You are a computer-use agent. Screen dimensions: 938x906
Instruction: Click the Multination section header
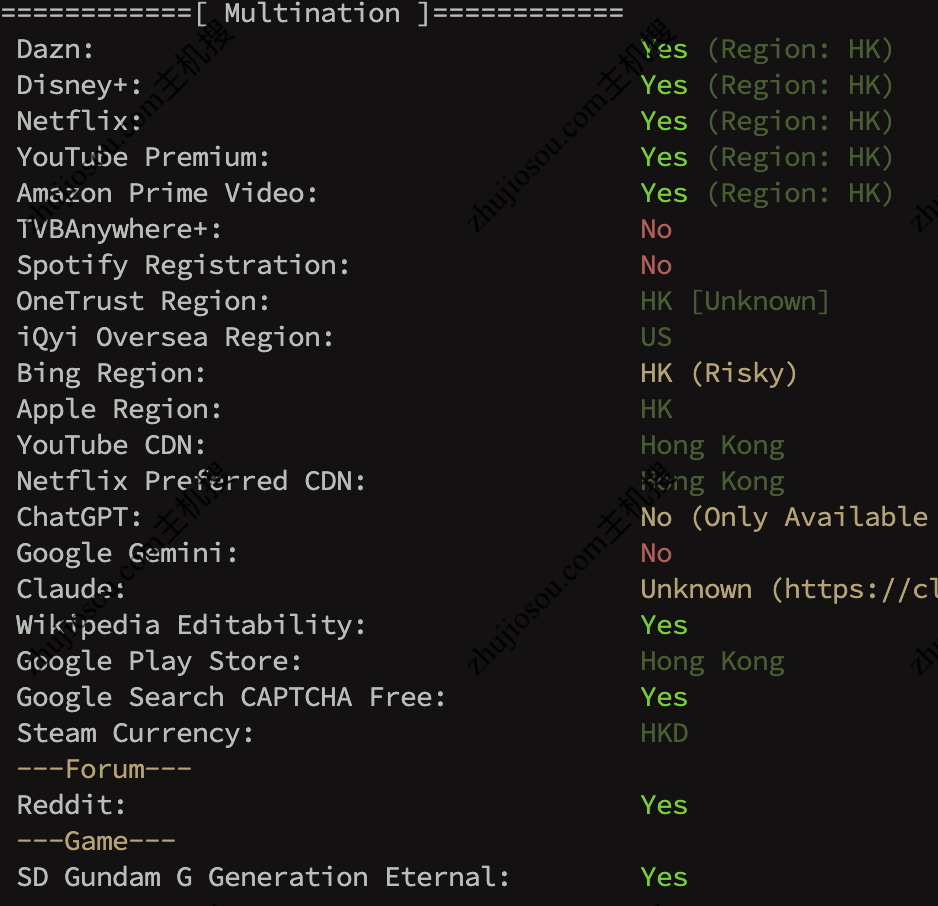click(x=312, y=13)
